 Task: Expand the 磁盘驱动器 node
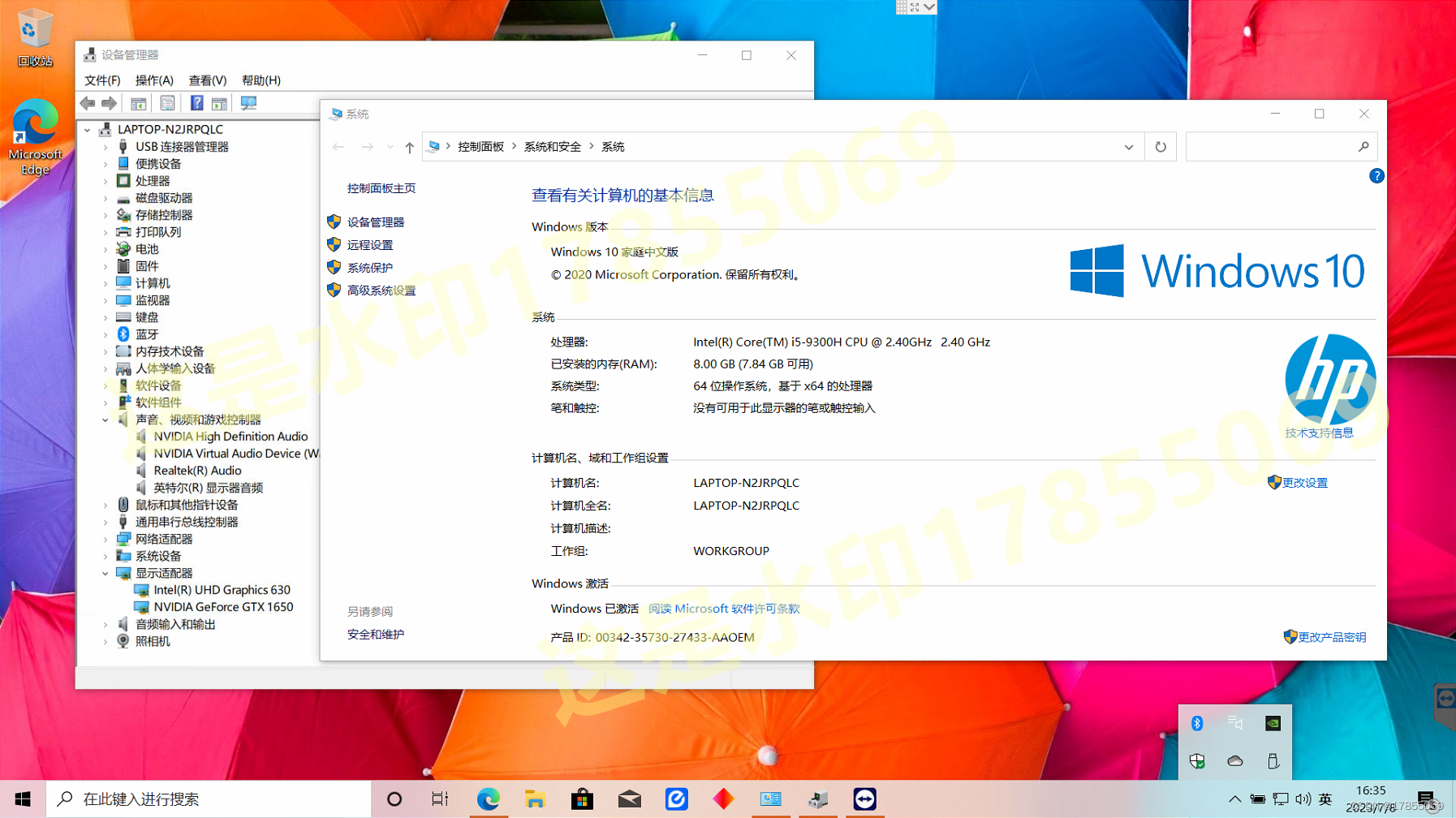click(x=106, y=198)
